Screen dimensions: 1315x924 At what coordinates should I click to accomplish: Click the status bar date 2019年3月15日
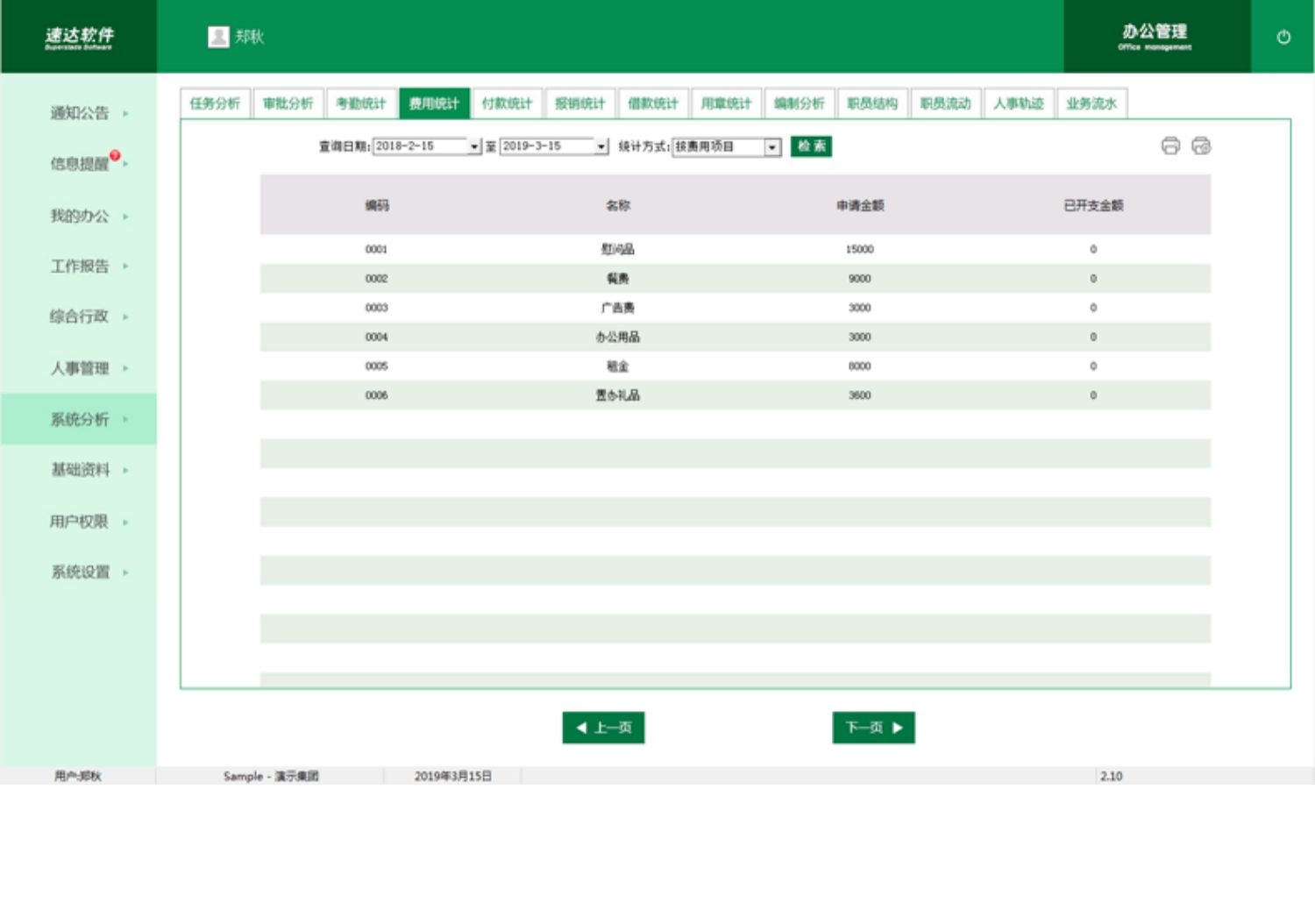[x=453, y=776]
